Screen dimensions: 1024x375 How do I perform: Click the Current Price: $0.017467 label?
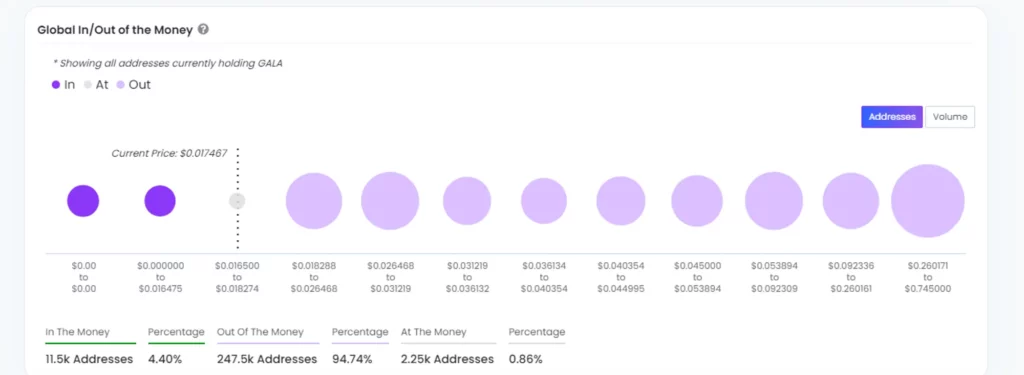(x=169, y=154)
